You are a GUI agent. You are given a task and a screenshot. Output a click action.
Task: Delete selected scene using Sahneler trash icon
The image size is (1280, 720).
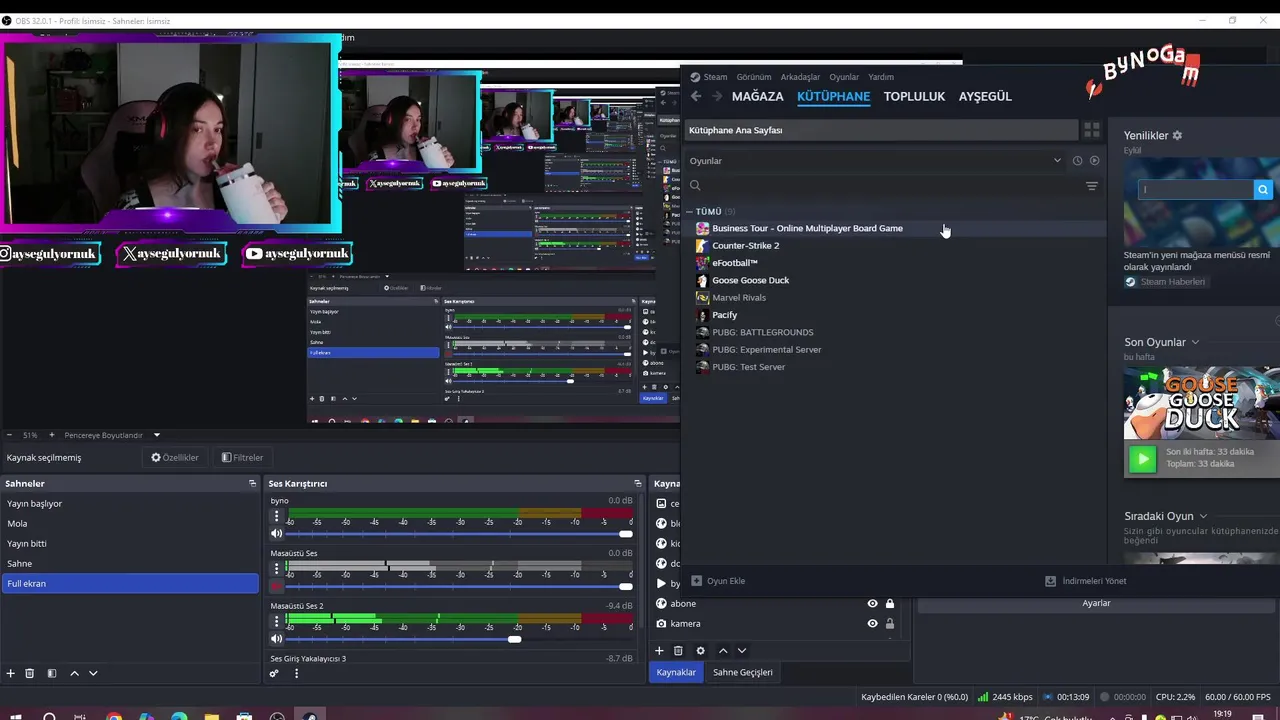[30, 674]
